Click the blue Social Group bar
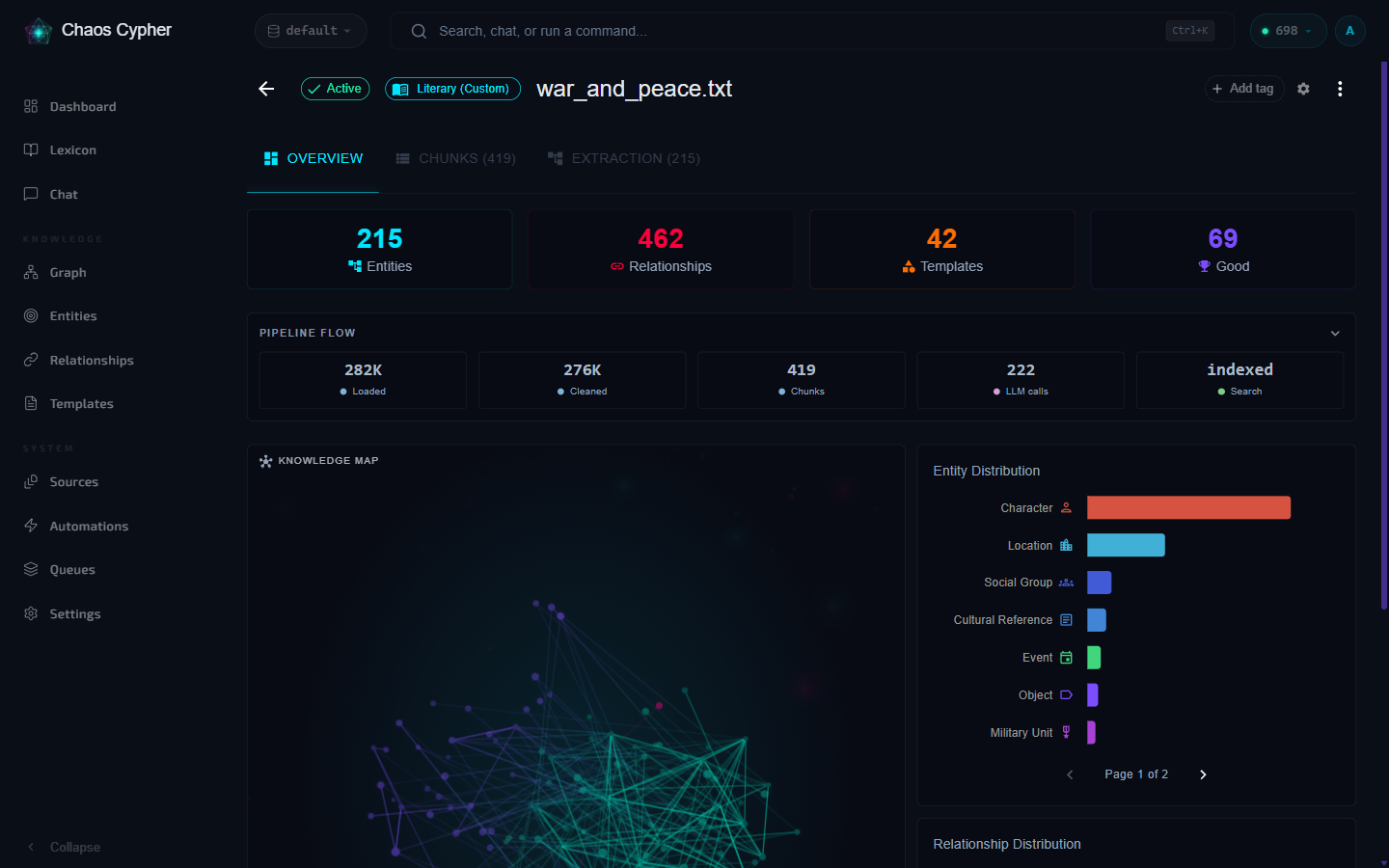The height and width of the screenshot is (868, 1389). pos(1099,583)
